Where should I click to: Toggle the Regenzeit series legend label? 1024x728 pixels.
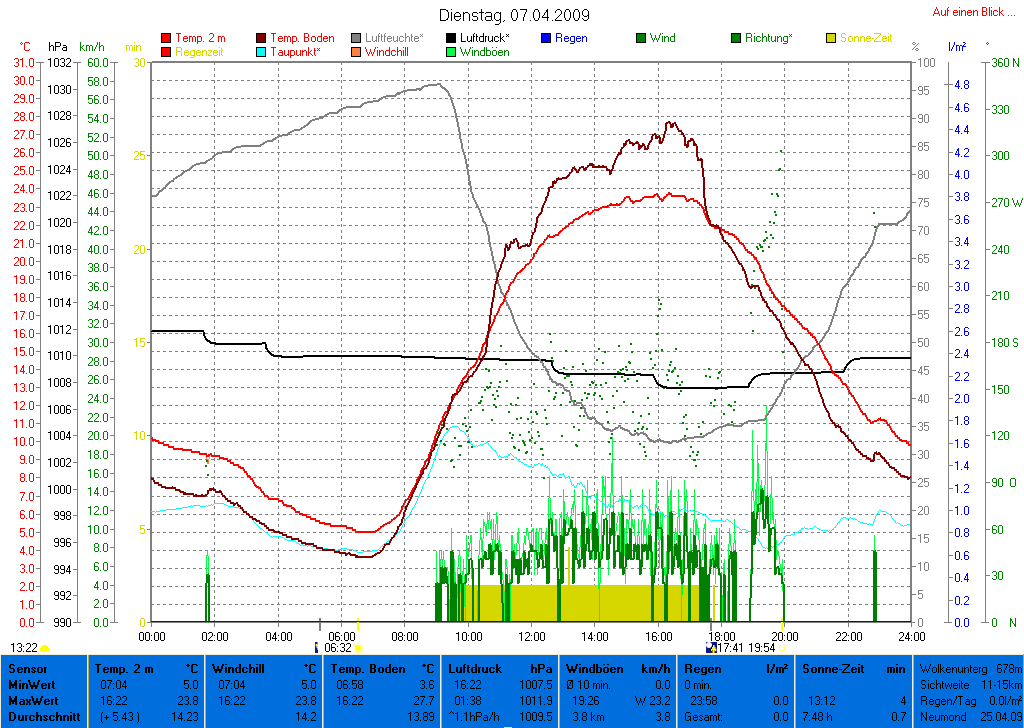(201, 51)
